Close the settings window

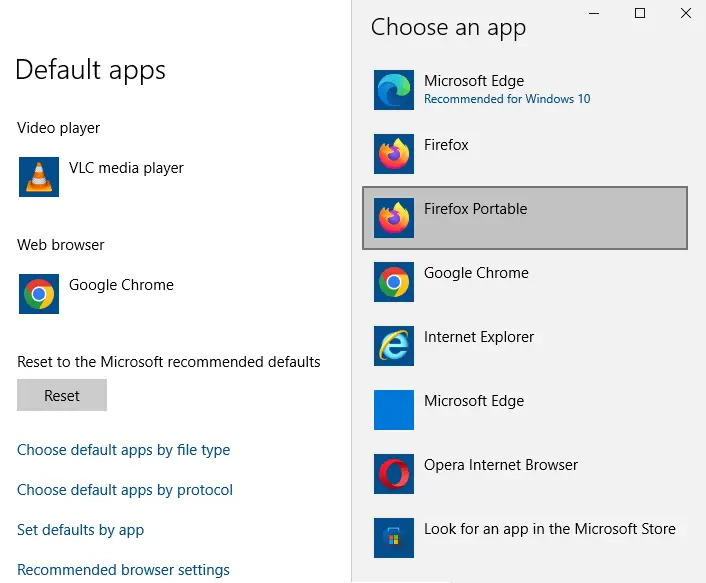(x=686, y=13)
